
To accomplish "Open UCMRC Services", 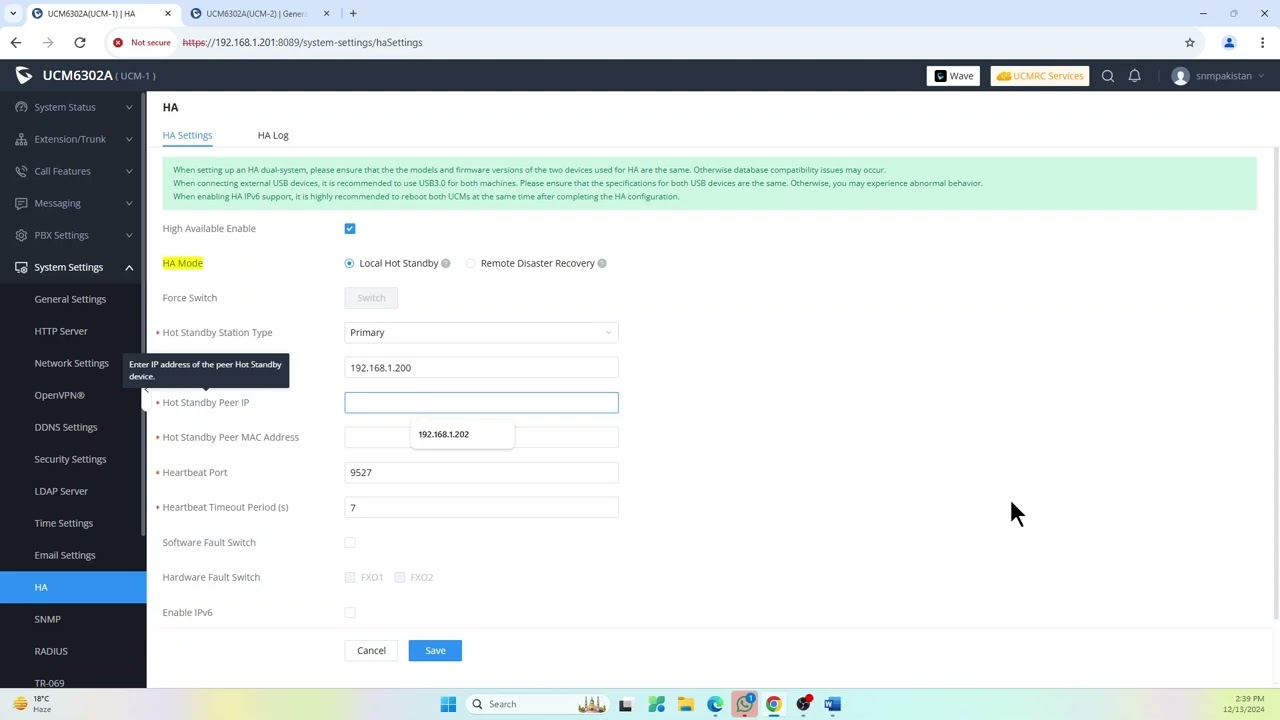I will (x=1040, y=76).
